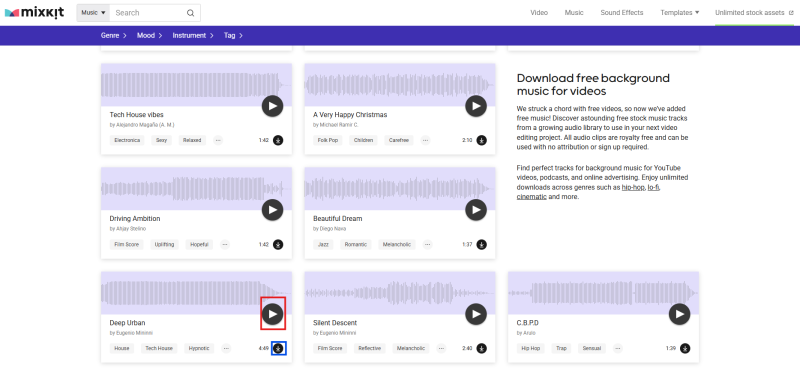Select the Sexy tag
The height and width of the screenshot is (369, 800).
(161, 140)
